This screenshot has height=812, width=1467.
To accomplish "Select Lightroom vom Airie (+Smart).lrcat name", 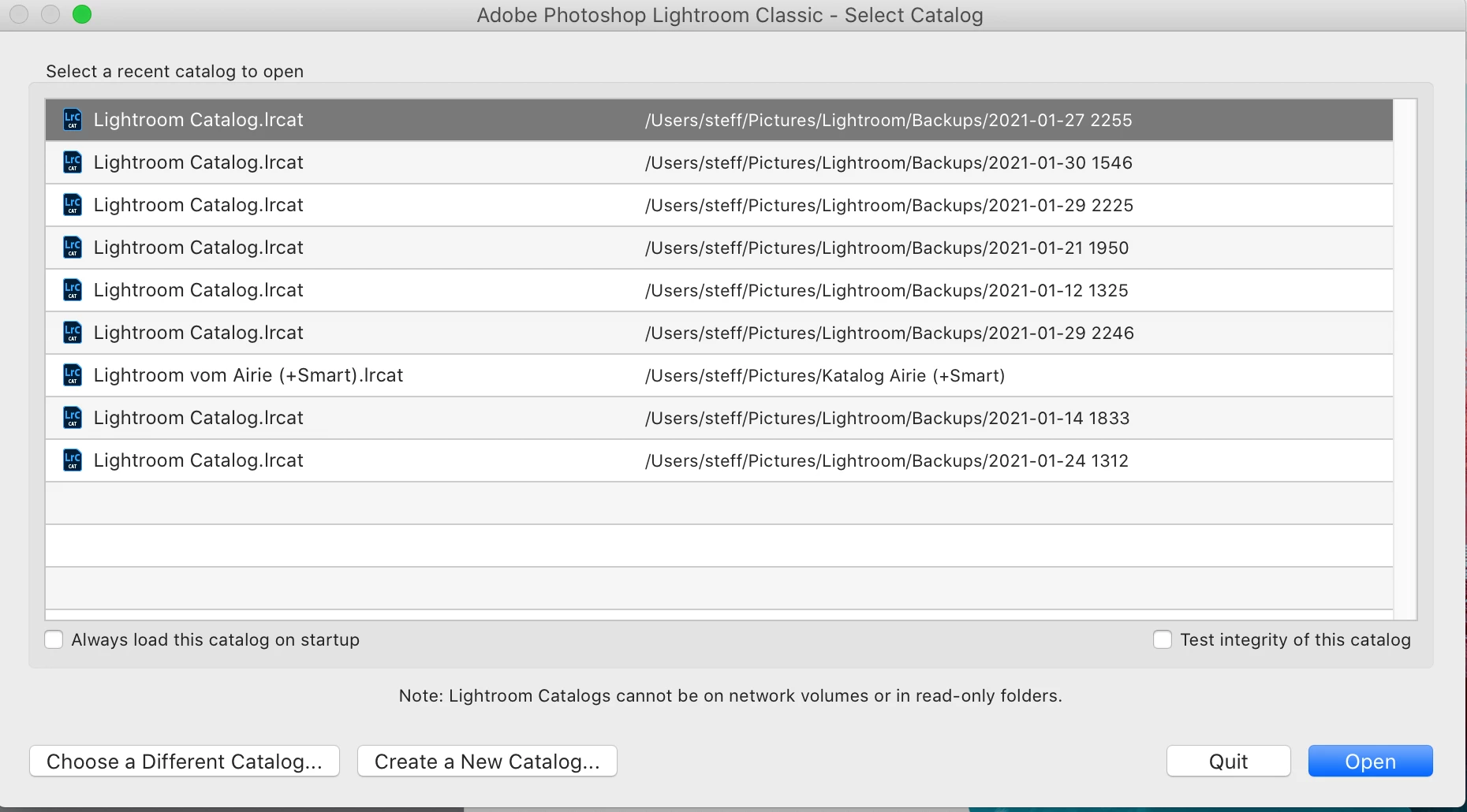I will (248, 375).
